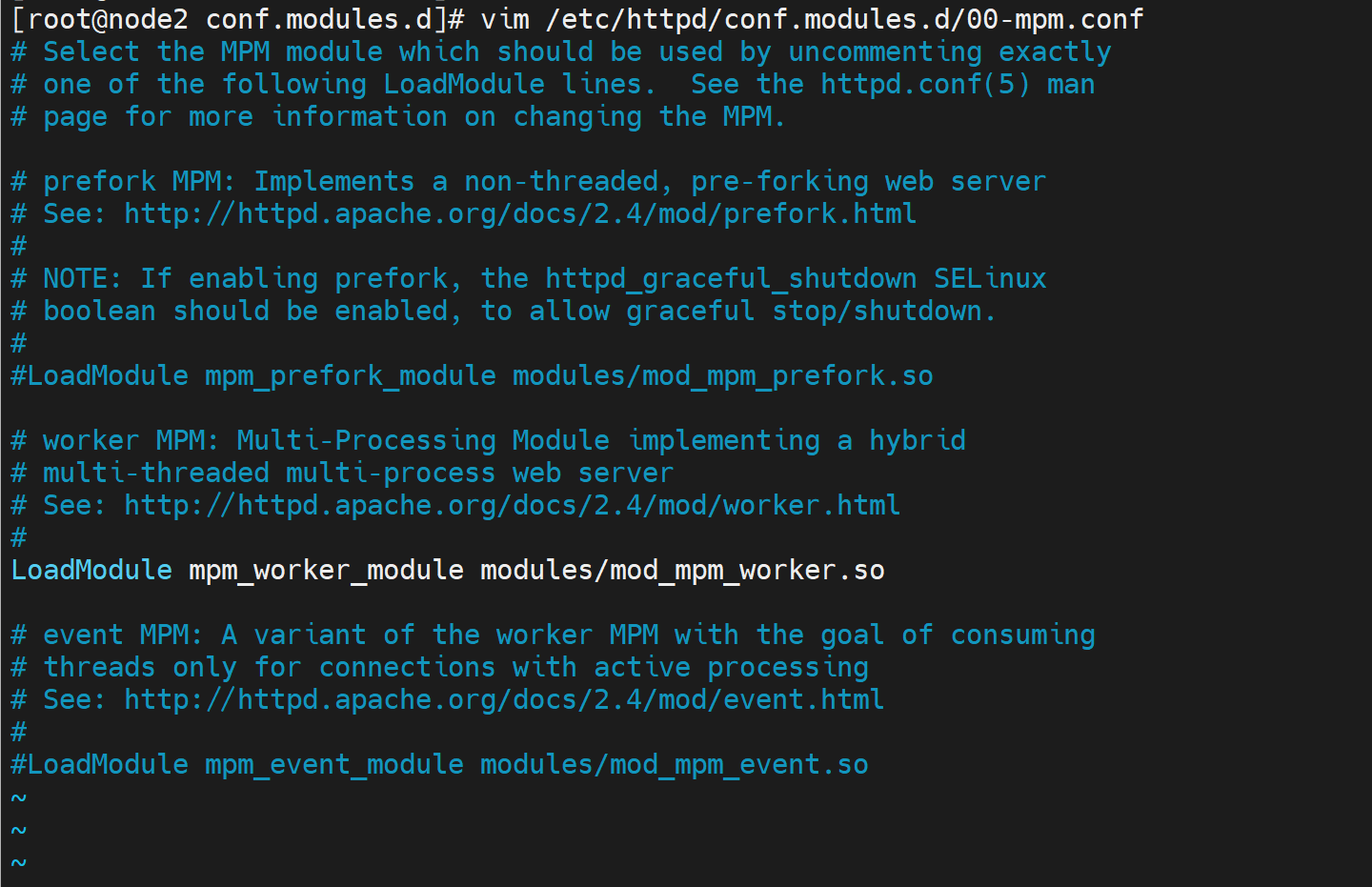1372x887 pixels.
Task: Click the 'event MPM:' comment heading
Action: click(x=123, y=635)
